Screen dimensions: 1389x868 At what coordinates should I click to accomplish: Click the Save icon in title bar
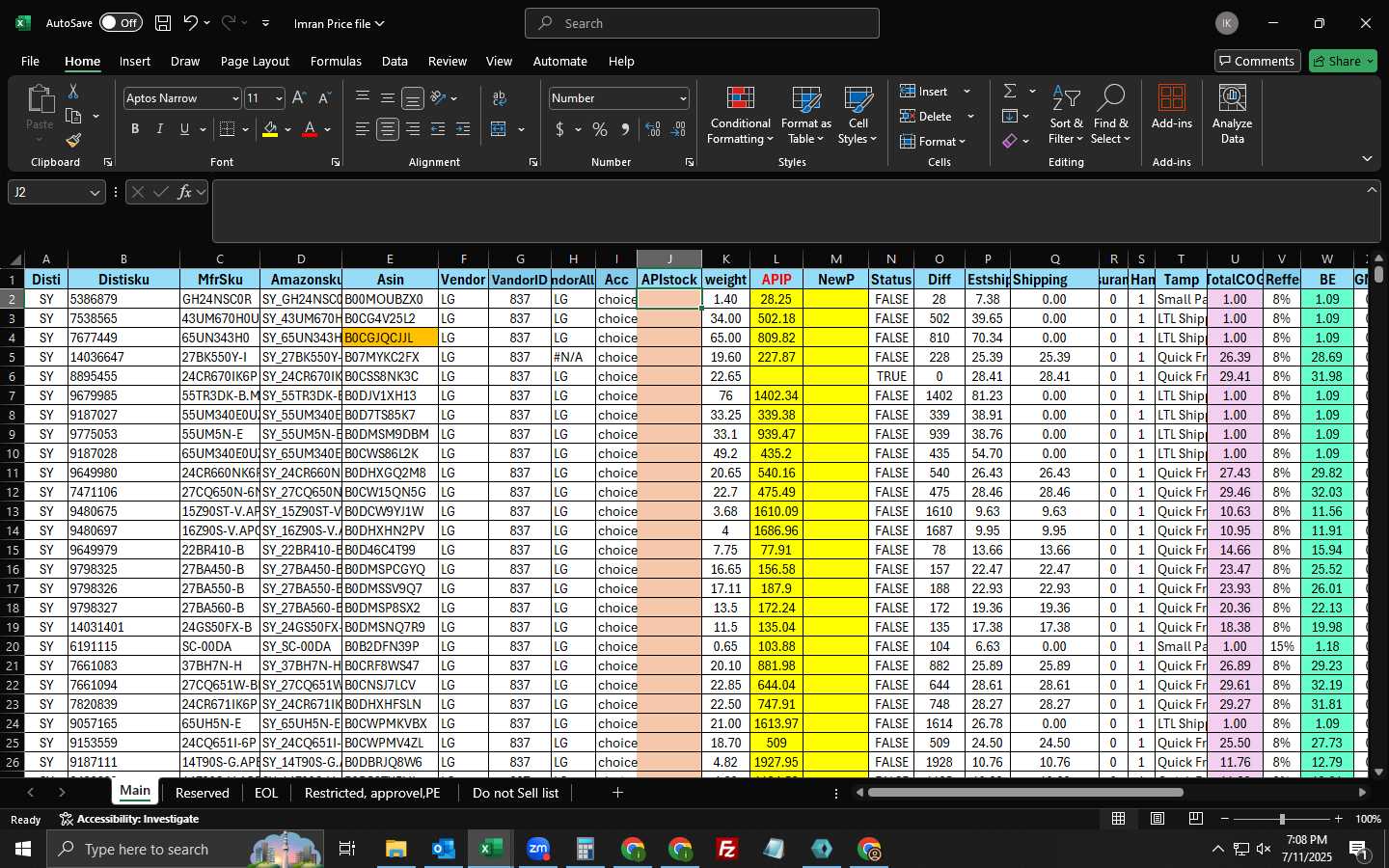coord(163,23)
